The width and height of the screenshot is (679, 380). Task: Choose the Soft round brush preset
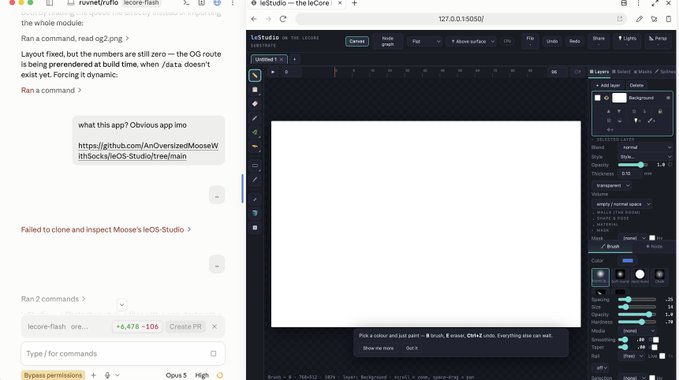click(x=620, y=277)
